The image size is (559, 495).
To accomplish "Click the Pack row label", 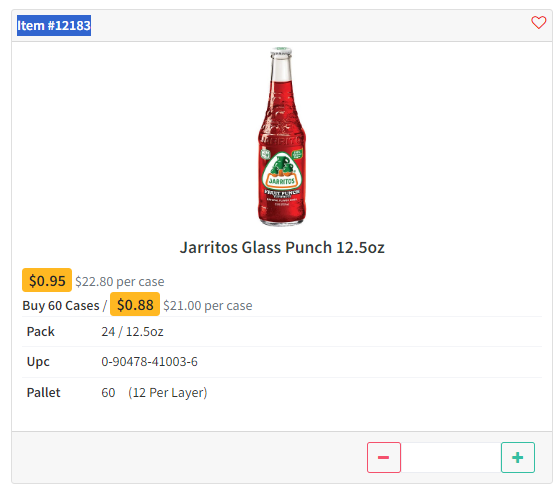I will (x=41, y=332).
